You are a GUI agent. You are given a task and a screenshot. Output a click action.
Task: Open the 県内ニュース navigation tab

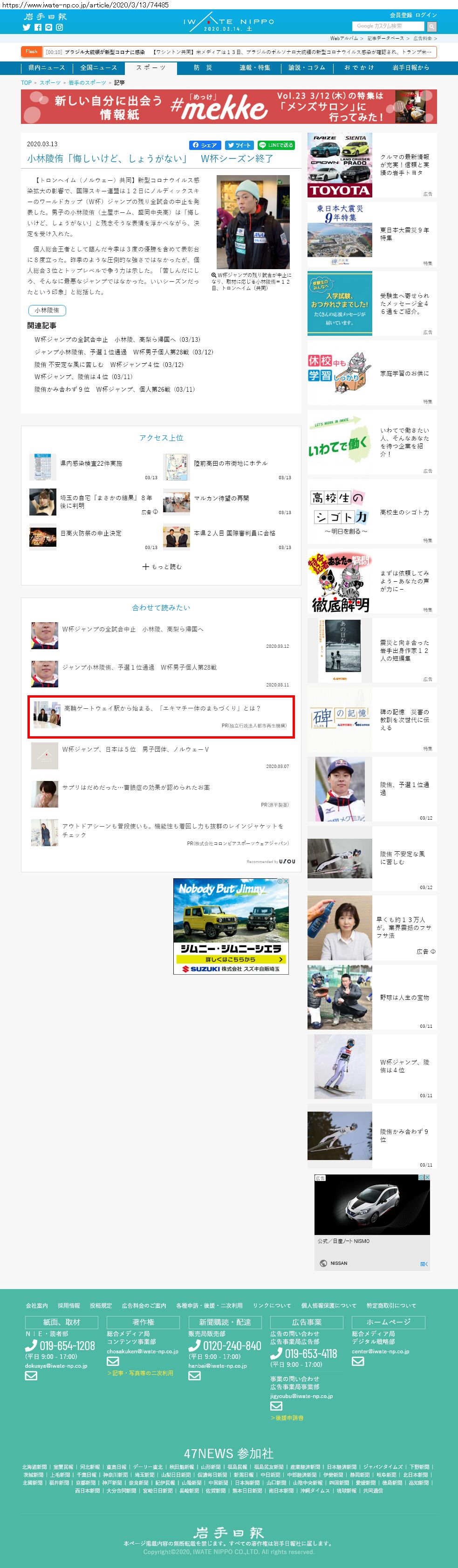(x=46, y=68)
